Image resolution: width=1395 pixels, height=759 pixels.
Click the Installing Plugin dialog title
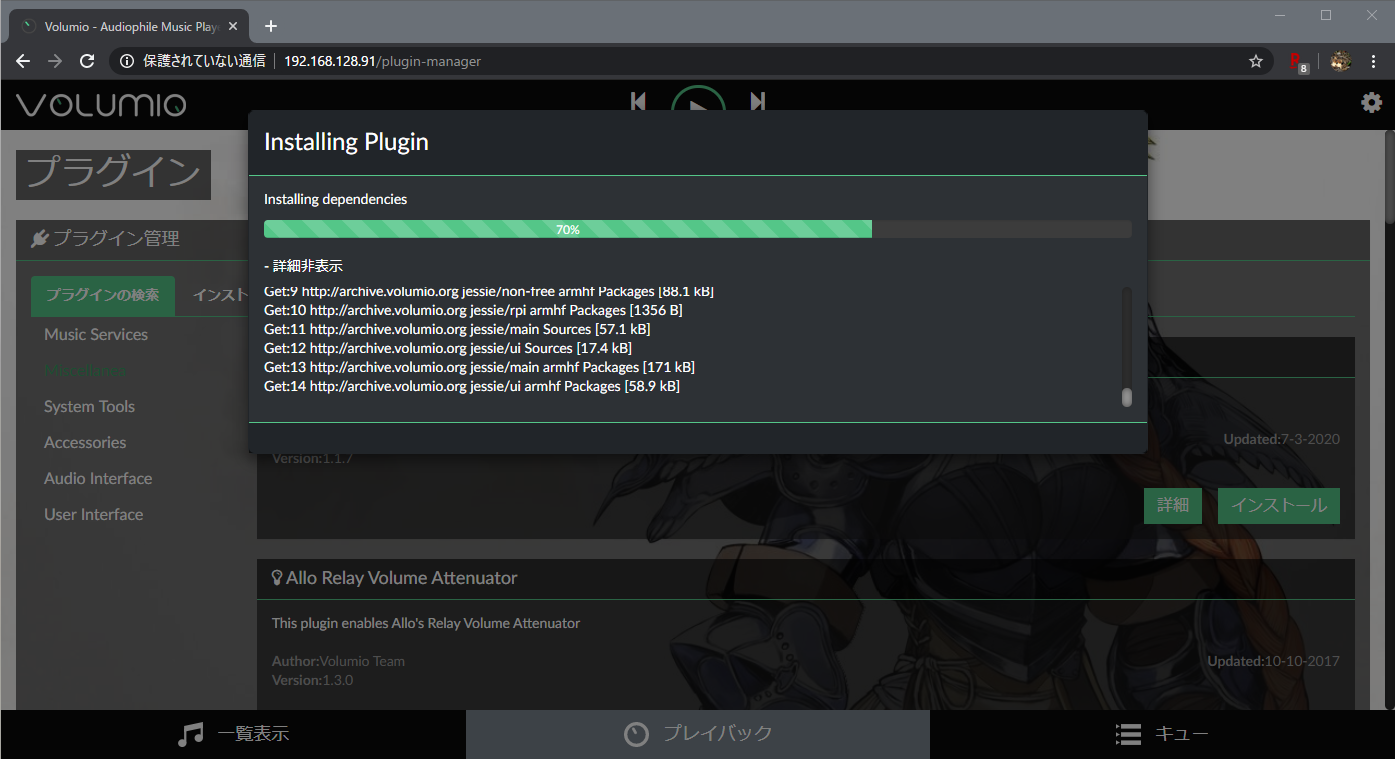click(346, 142)
